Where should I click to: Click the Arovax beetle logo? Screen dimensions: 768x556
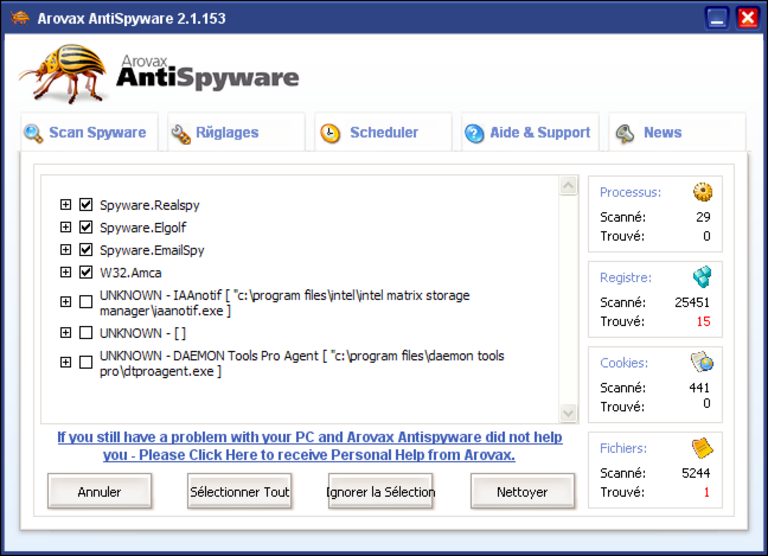(x=64, y=73)
